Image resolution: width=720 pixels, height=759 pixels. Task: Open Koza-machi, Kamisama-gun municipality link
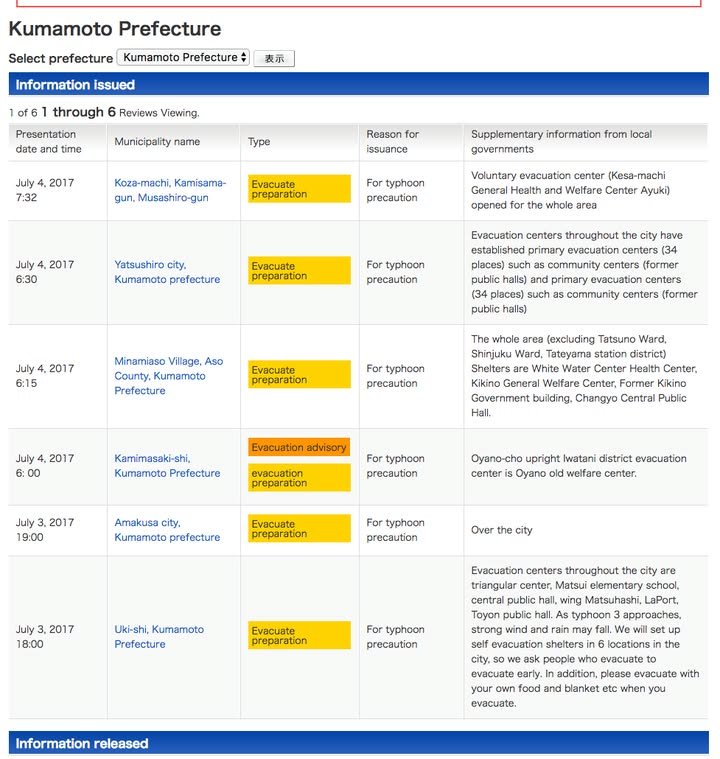170,190
